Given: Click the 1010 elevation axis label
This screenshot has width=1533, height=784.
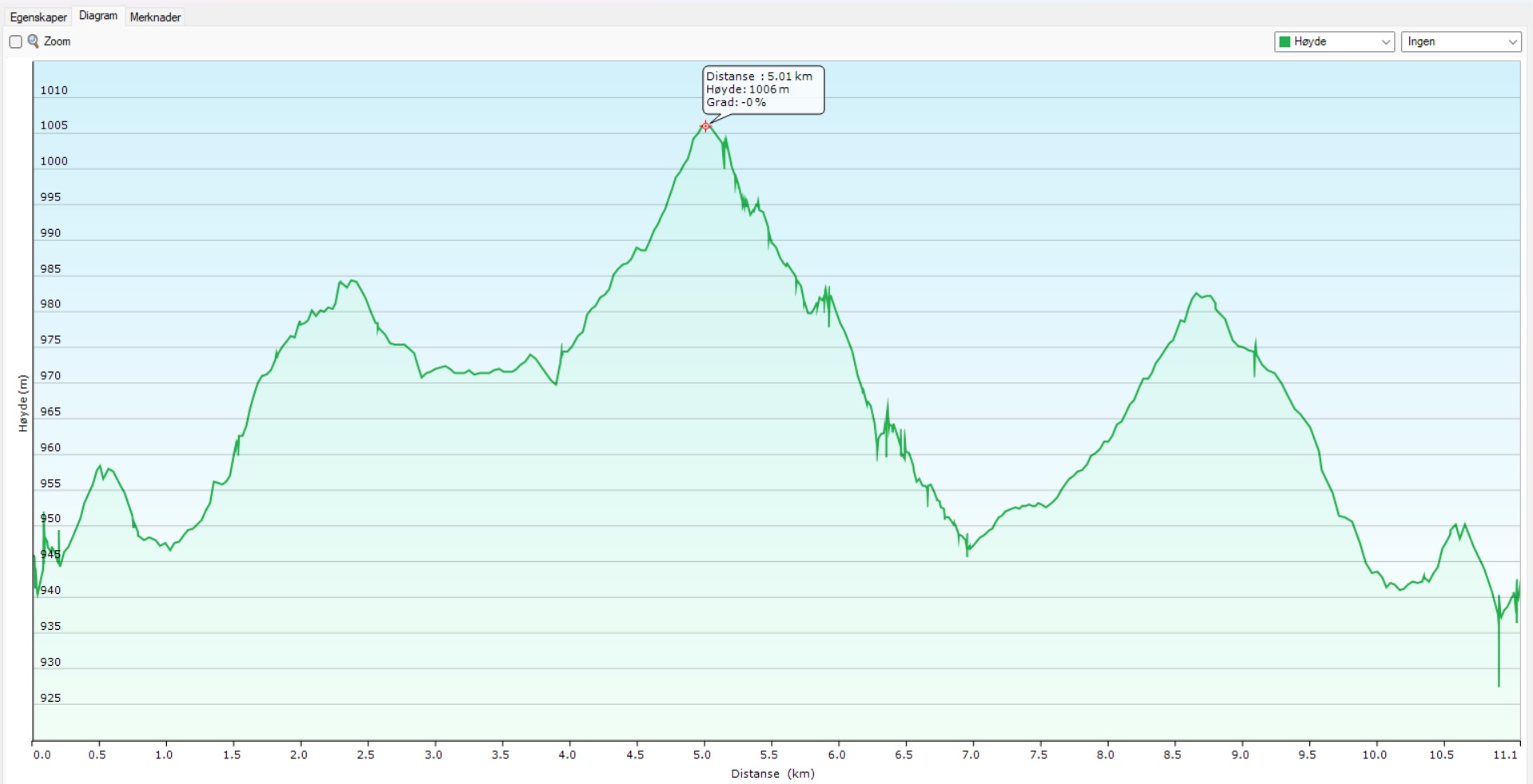Looking at the screenshot, I should tap(54, 90).
